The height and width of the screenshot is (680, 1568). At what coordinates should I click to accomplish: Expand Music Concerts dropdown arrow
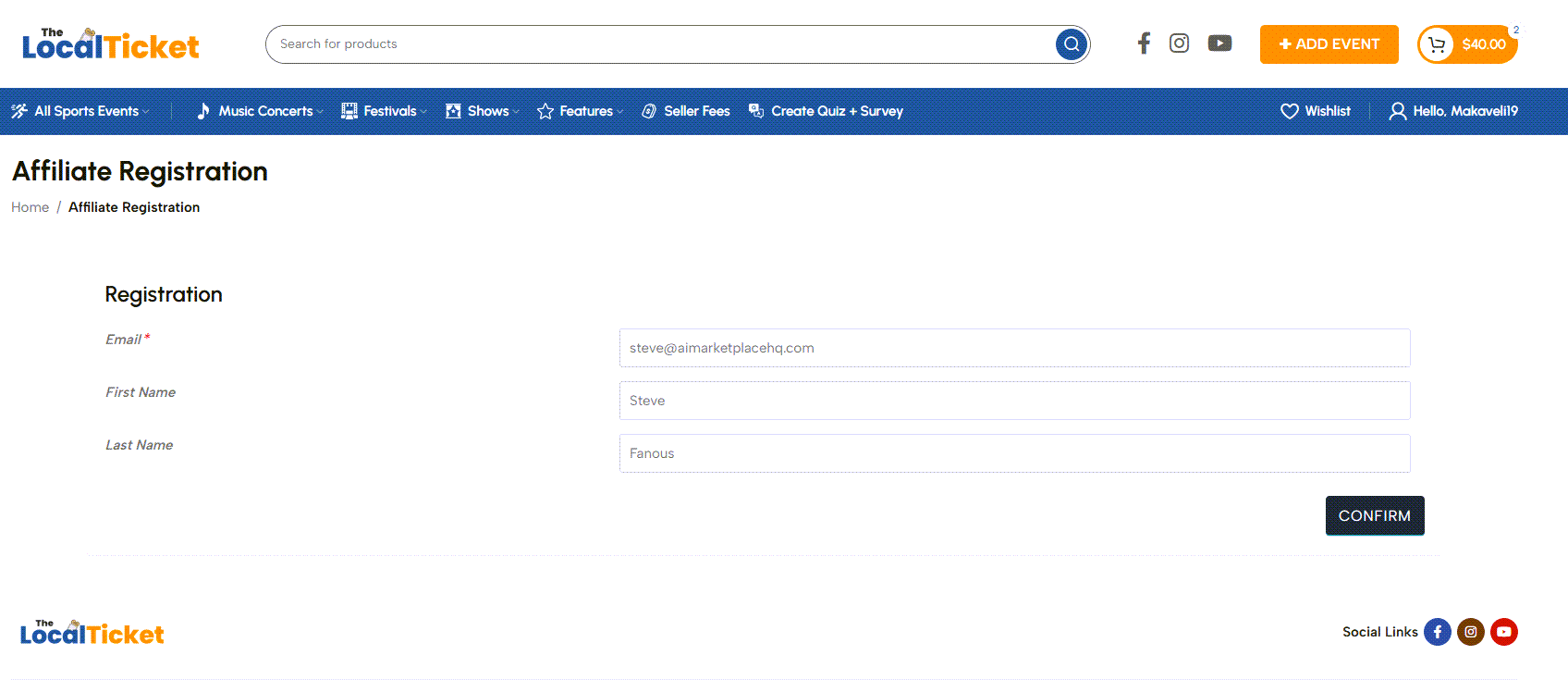coord(320,112)
